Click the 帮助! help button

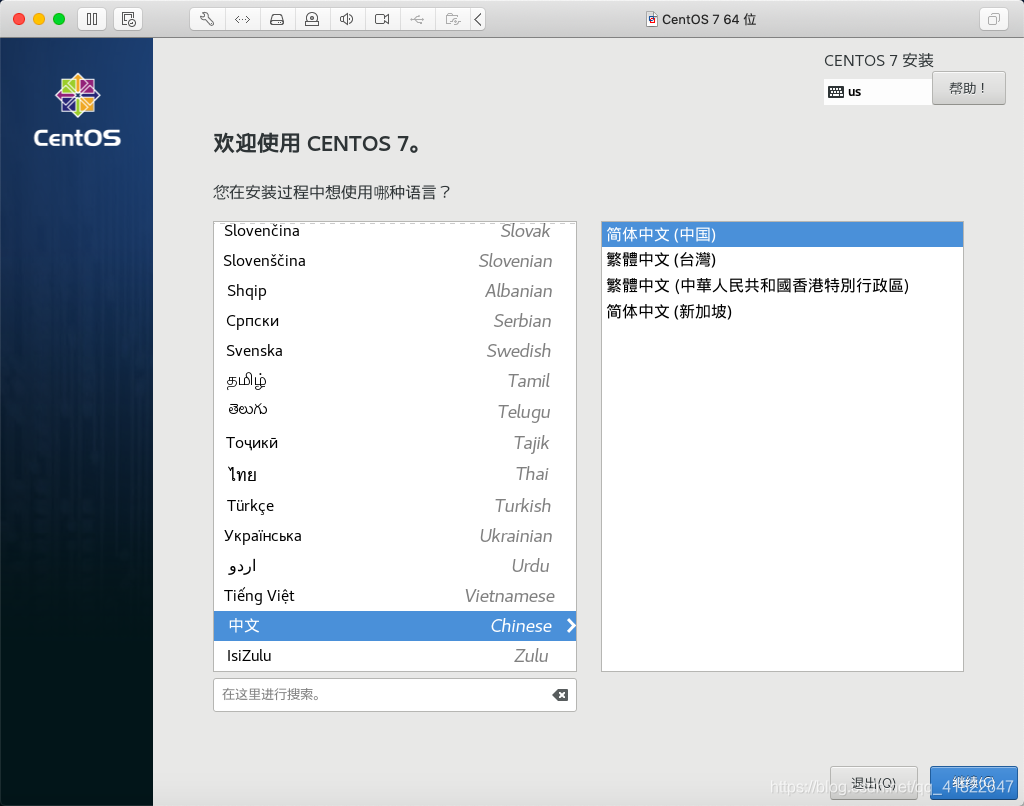pyautogui.click(x=968, y=88)
